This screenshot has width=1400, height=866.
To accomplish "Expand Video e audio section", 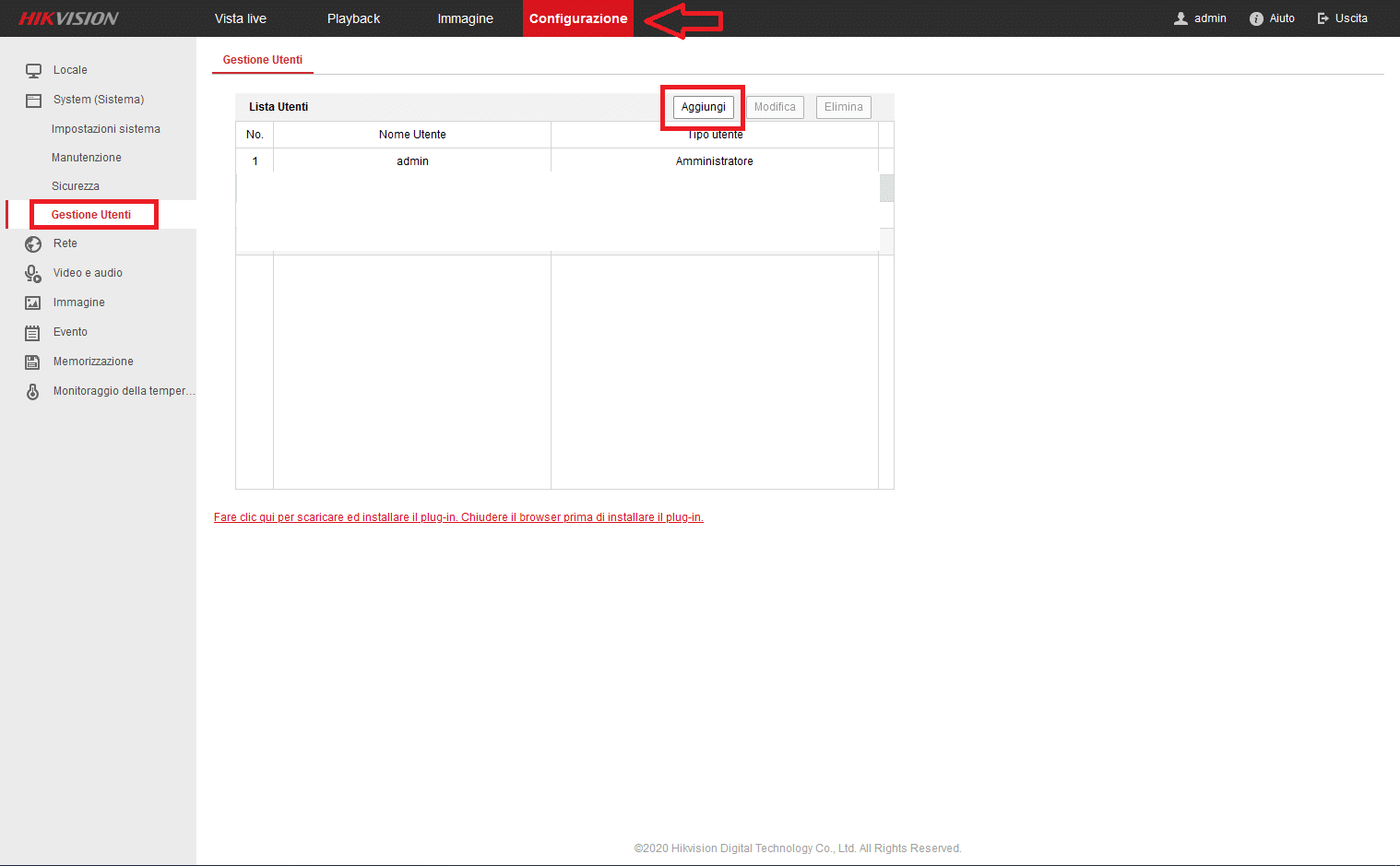I will pos(88,273).
